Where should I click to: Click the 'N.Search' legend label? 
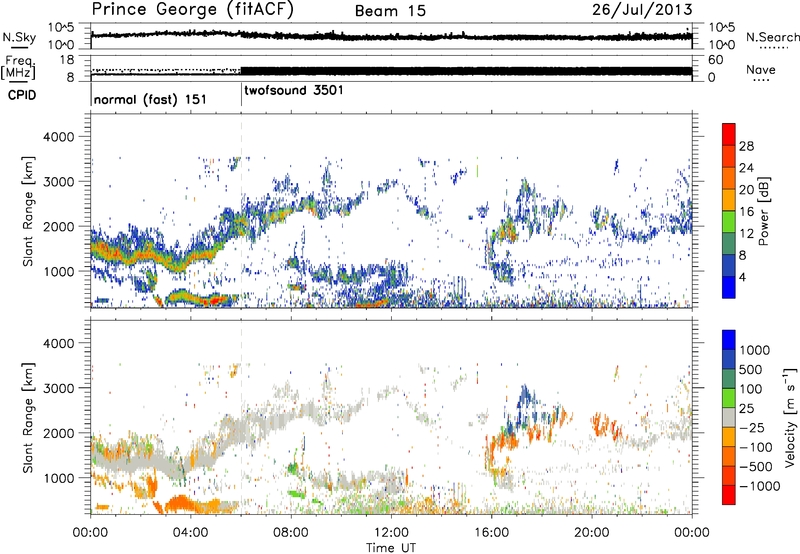[x=772, y=37]
